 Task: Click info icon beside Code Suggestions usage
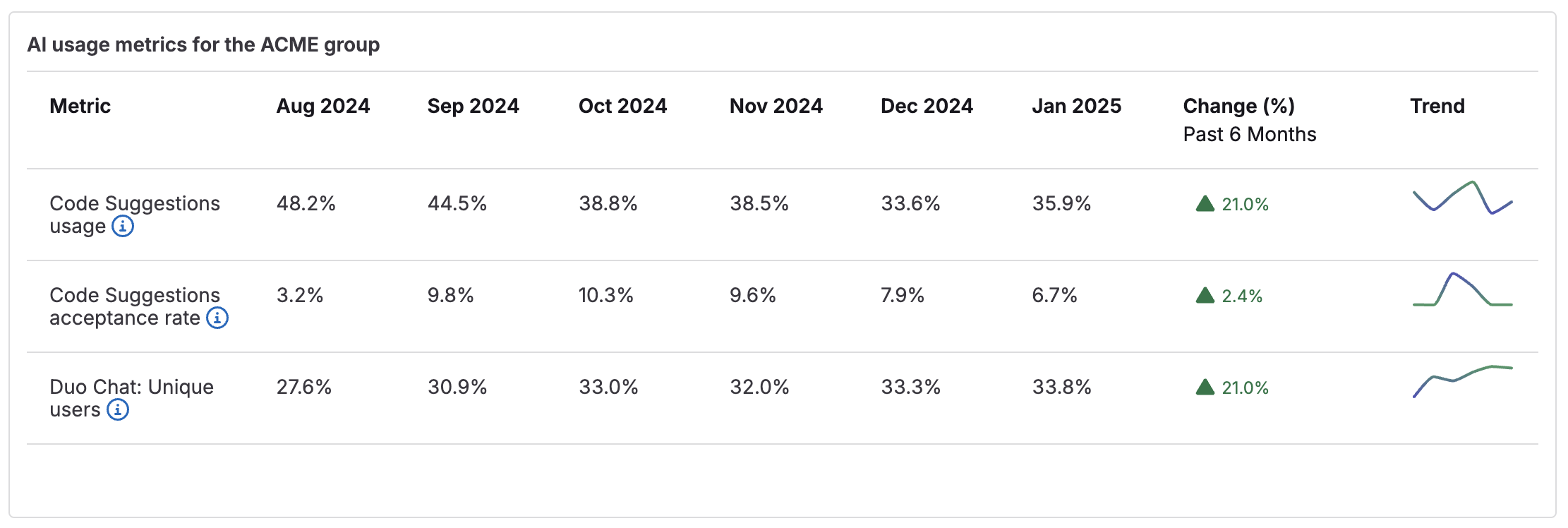pyautogui.click(x=123, y=227)
